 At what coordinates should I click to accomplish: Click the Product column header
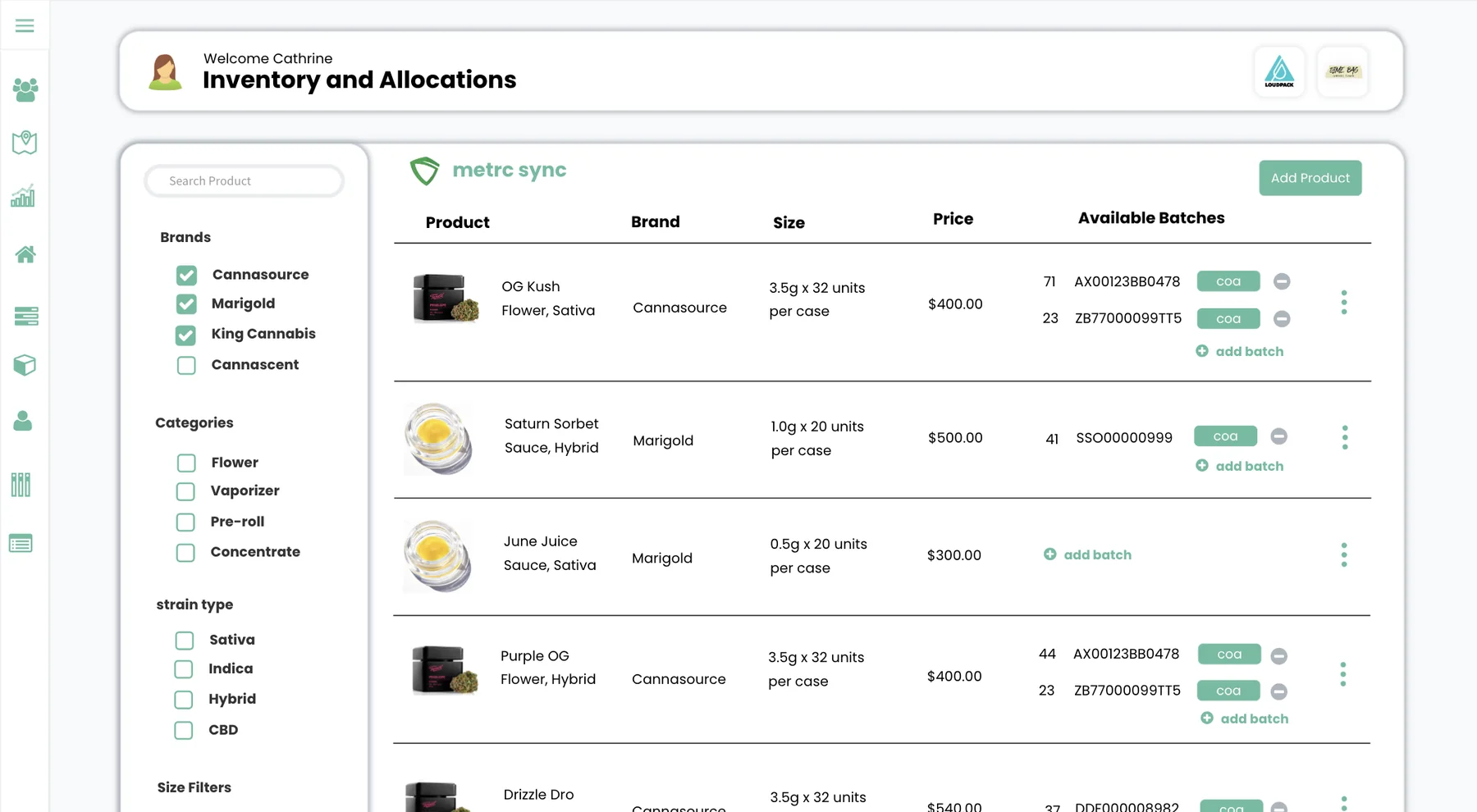(457, 223)
